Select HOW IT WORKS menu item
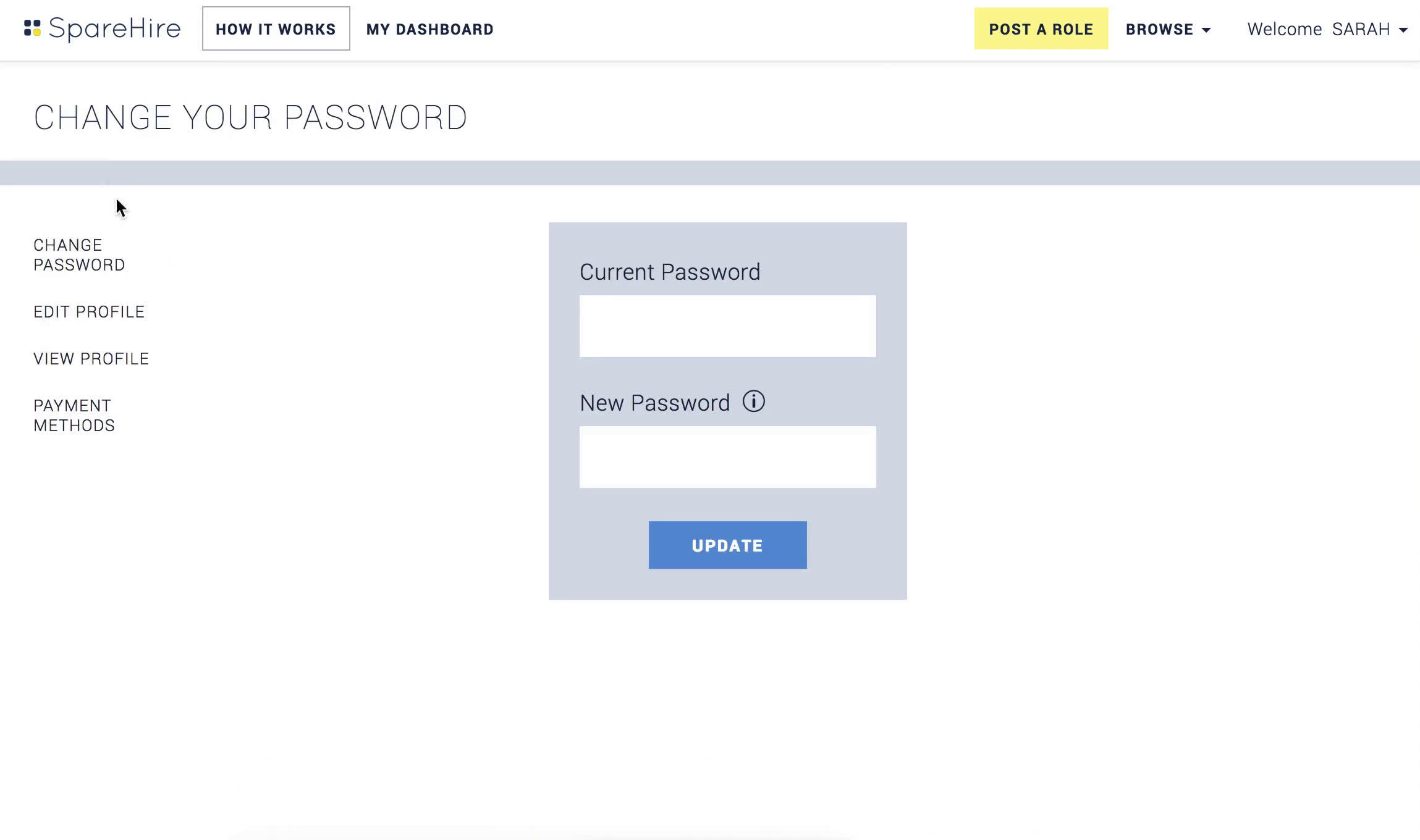Screen dimensions: 1420x840 coord(276,29)
